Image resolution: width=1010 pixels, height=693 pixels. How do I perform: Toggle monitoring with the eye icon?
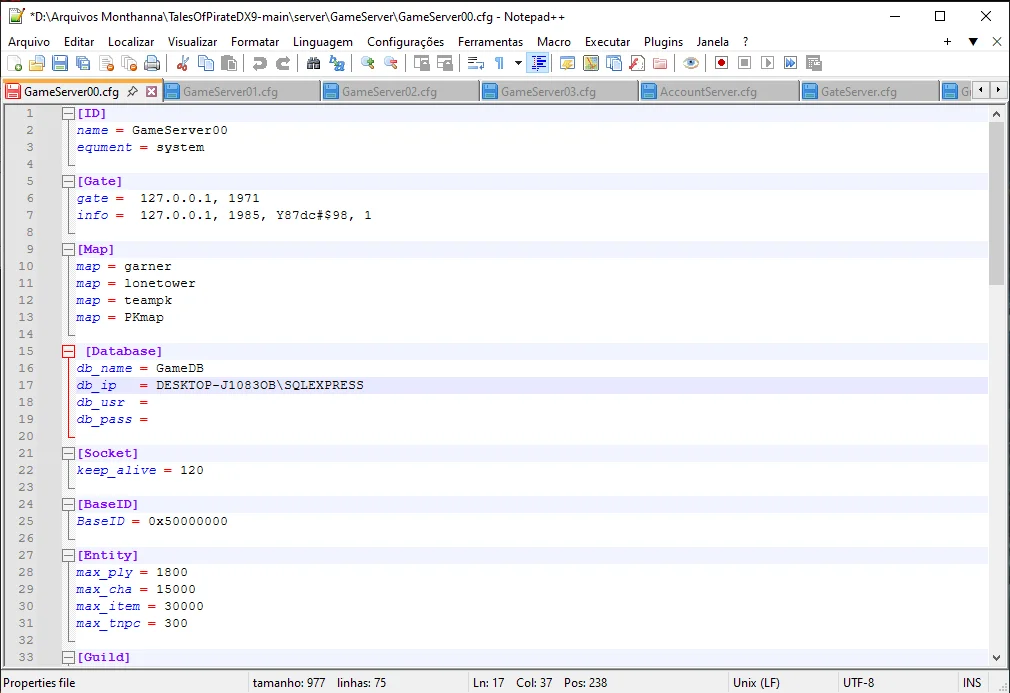(x=690, y=63)
